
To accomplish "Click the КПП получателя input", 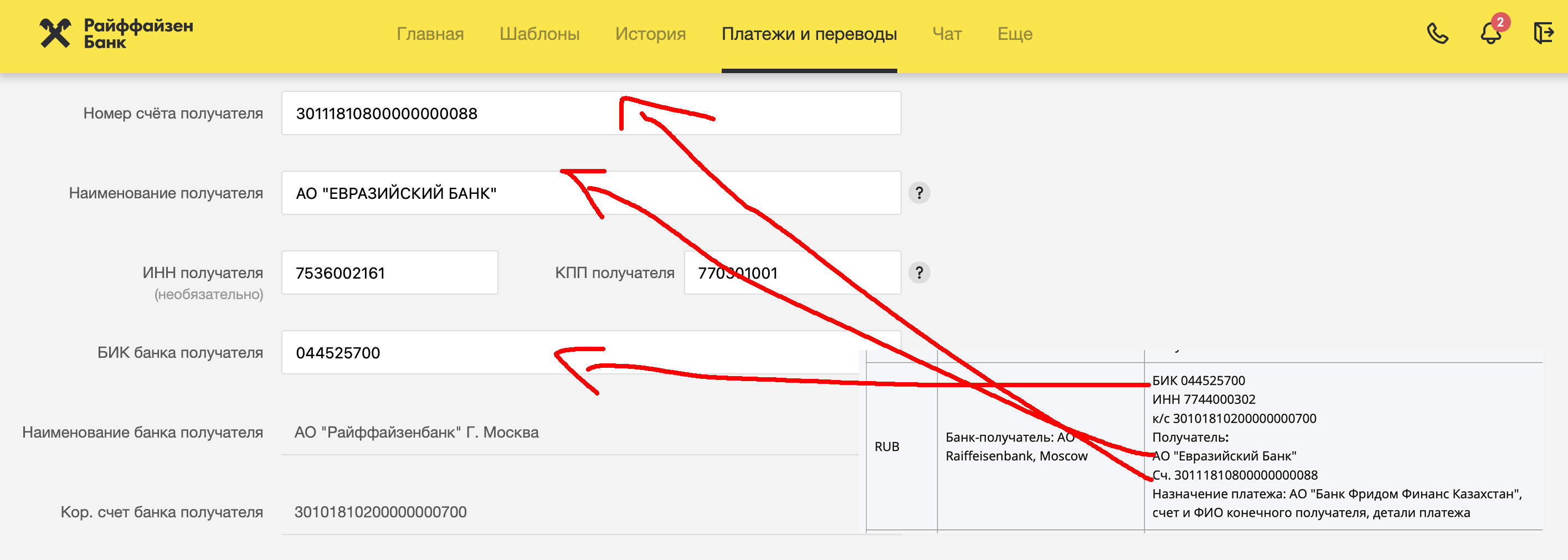I will coord(793,273).
